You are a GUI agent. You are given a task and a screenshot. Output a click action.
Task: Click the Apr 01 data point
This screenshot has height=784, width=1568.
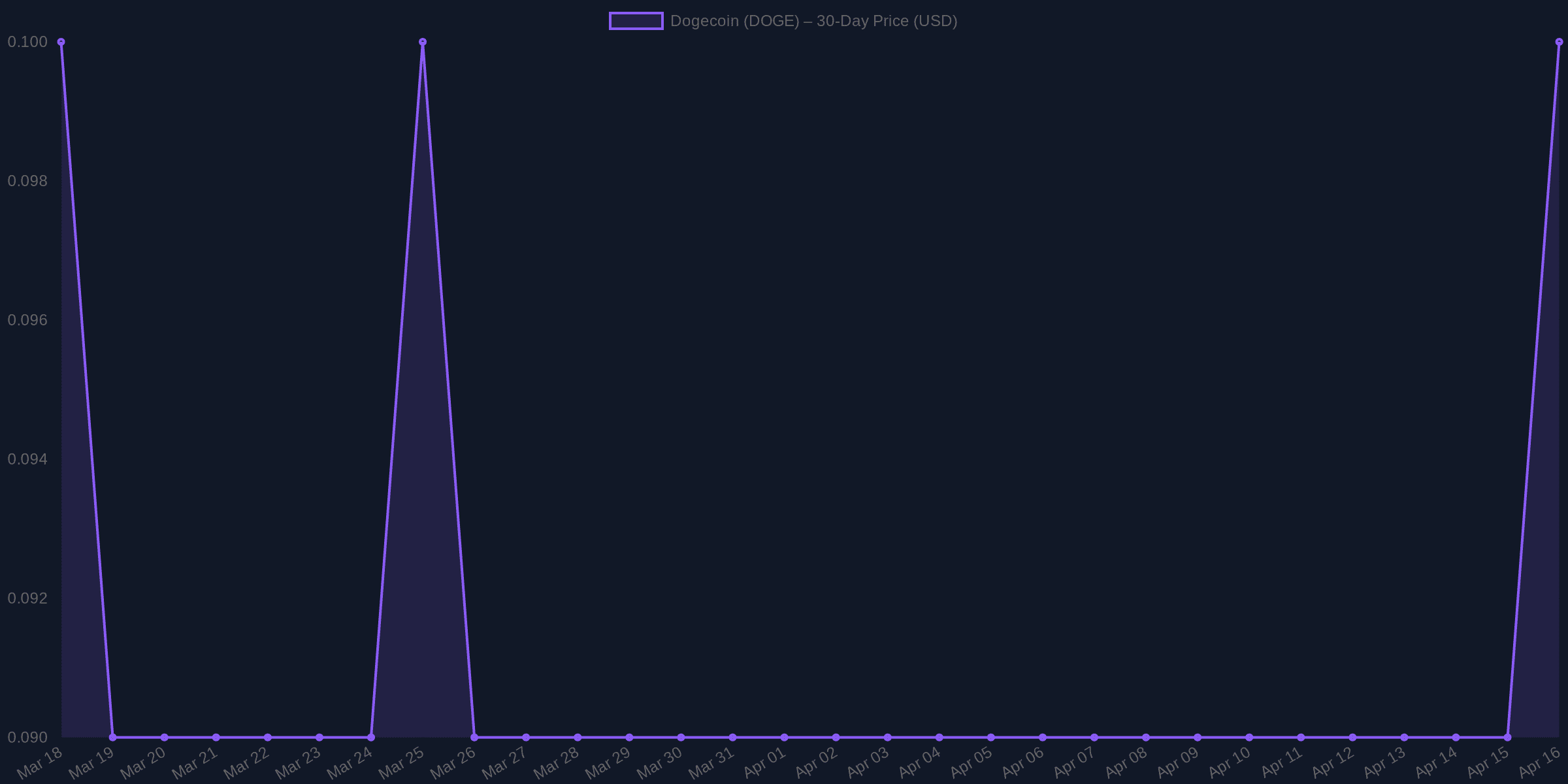point(784,737)
